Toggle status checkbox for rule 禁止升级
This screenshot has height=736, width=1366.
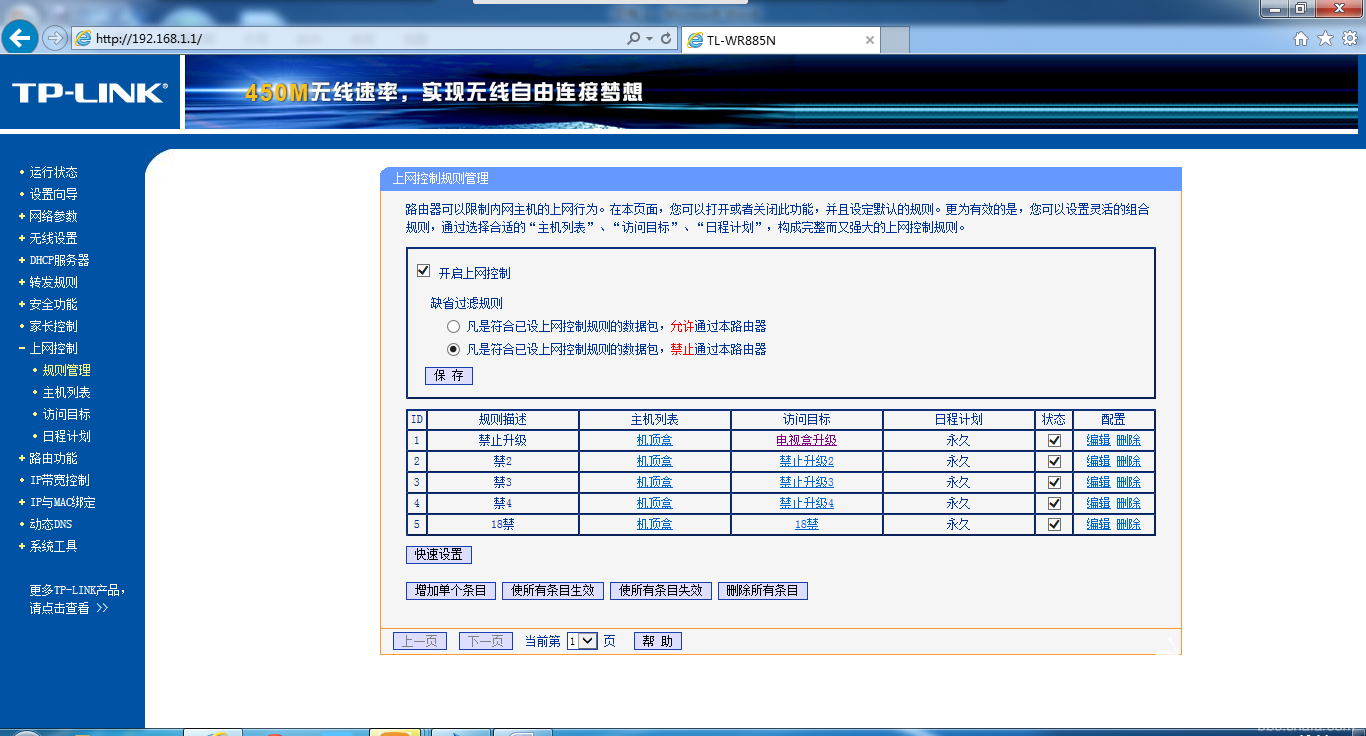pos(1054,440)
